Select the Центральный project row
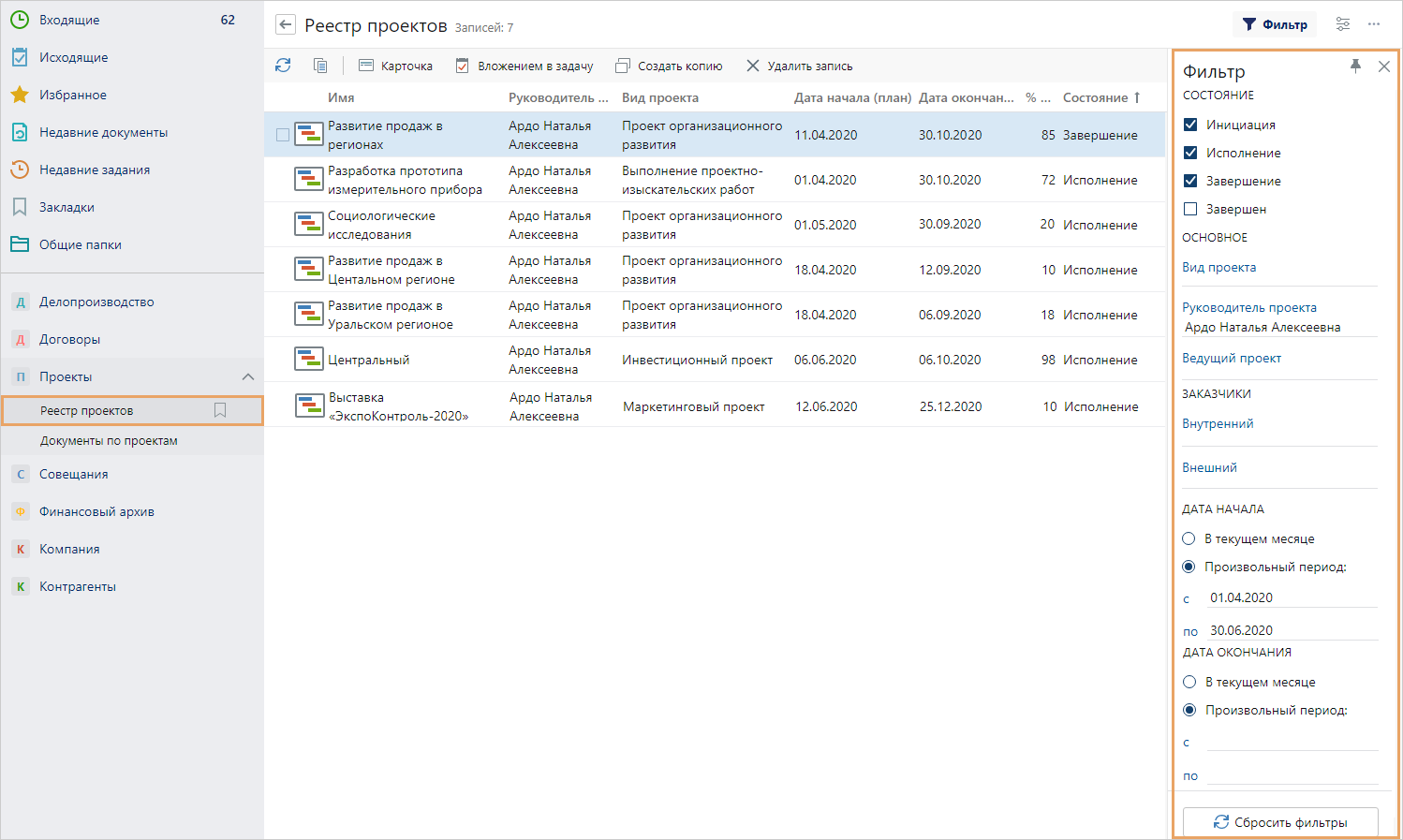The height and width of the screenshot is (840, 1403). 369,360
